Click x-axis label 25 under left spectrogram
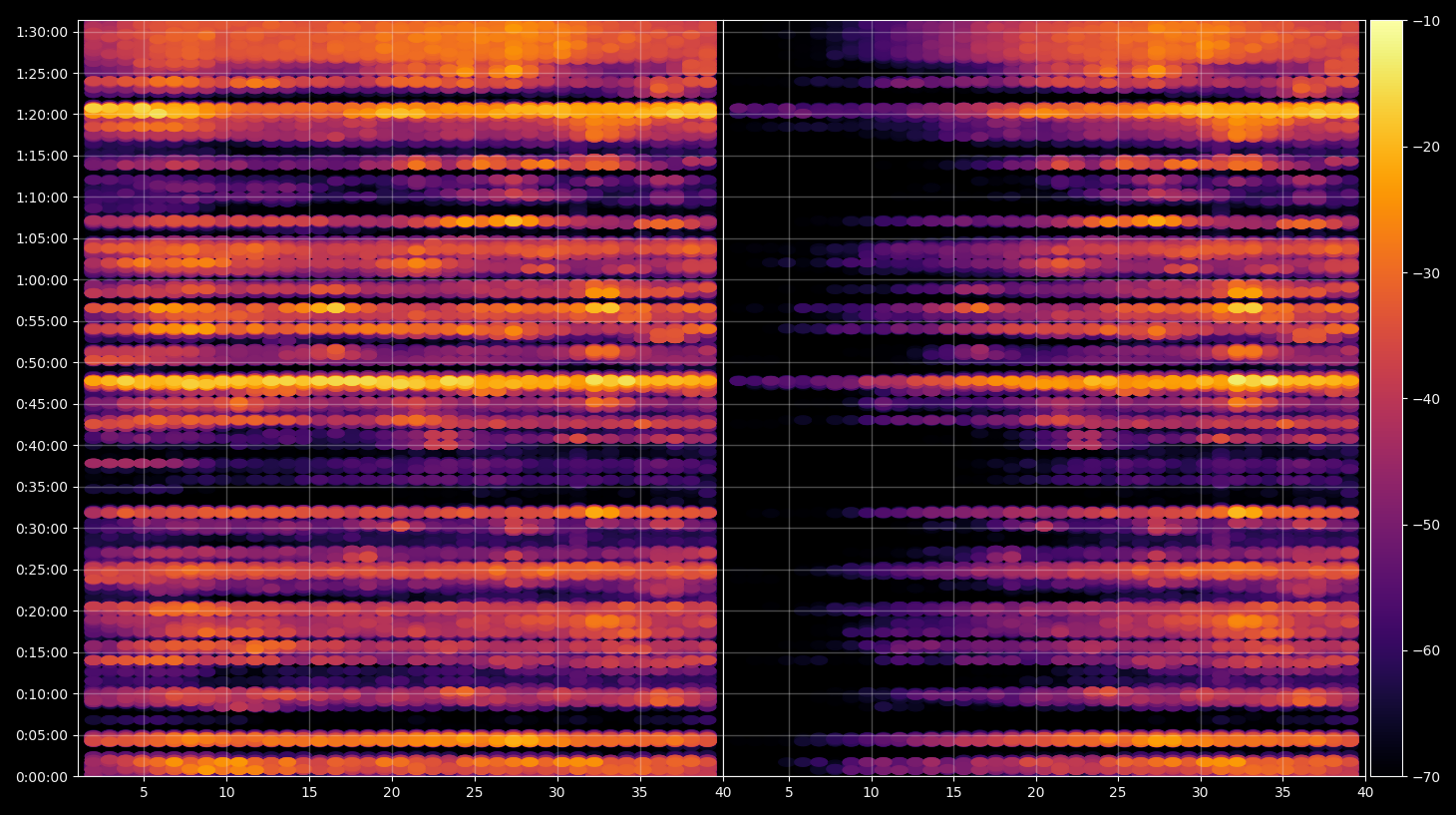 point(474,793)
